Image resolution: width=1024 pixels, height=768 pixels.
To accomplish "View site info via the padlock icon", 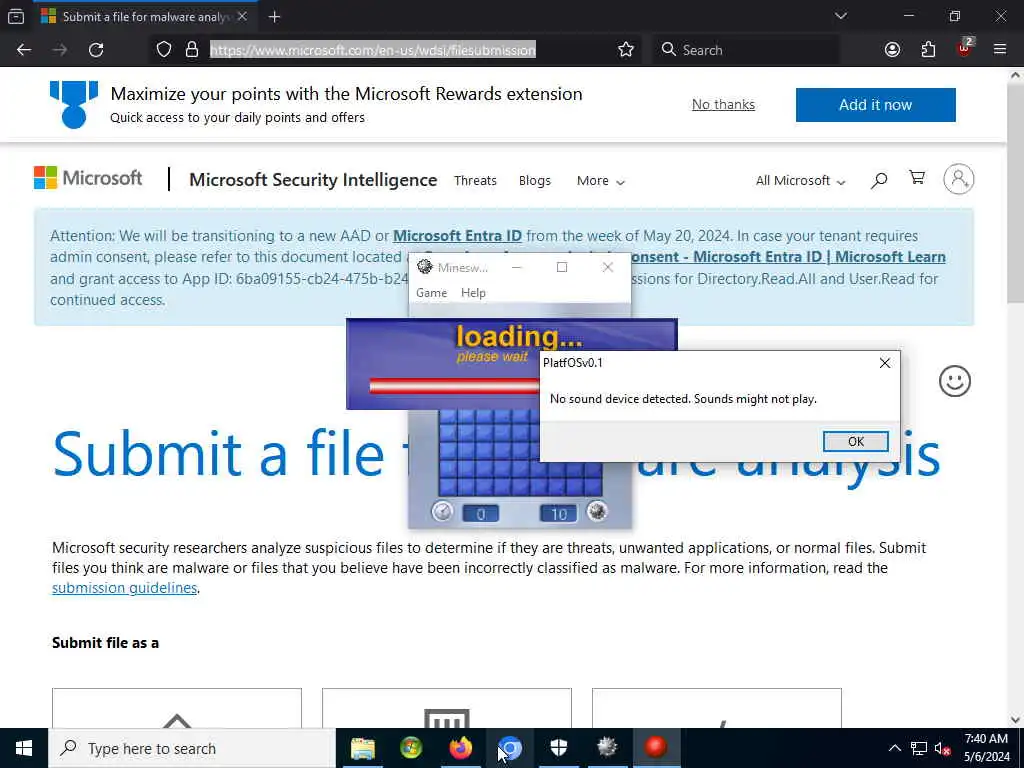I will click(192, 50).
